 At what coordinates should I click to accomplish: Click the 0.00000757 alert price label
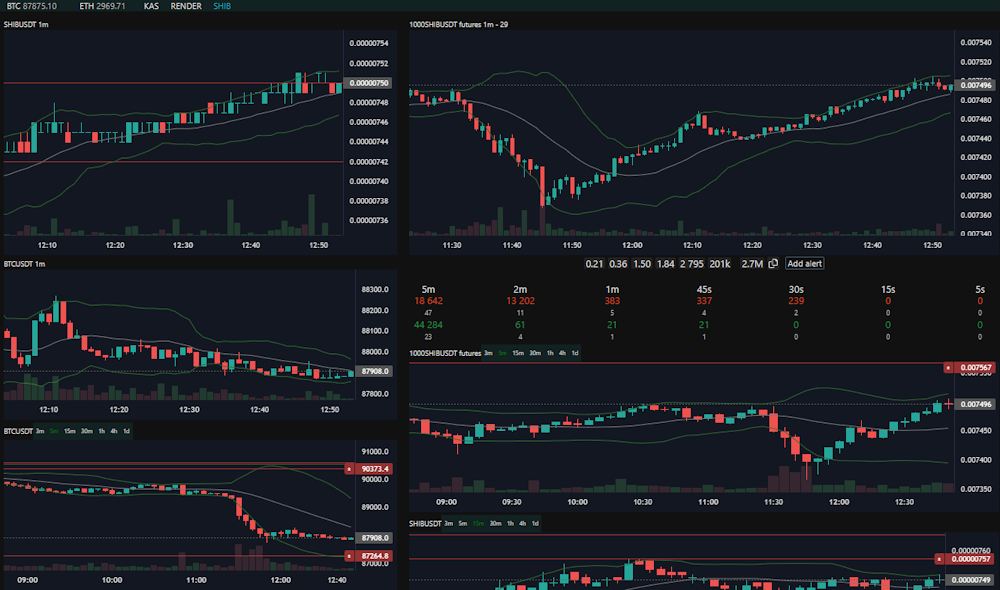point(971,559)
